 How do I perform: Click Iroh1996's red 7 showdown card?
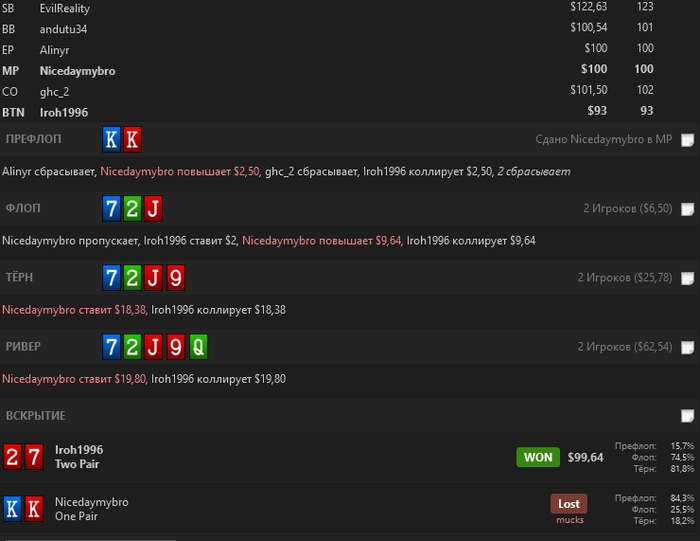[34, 457]
